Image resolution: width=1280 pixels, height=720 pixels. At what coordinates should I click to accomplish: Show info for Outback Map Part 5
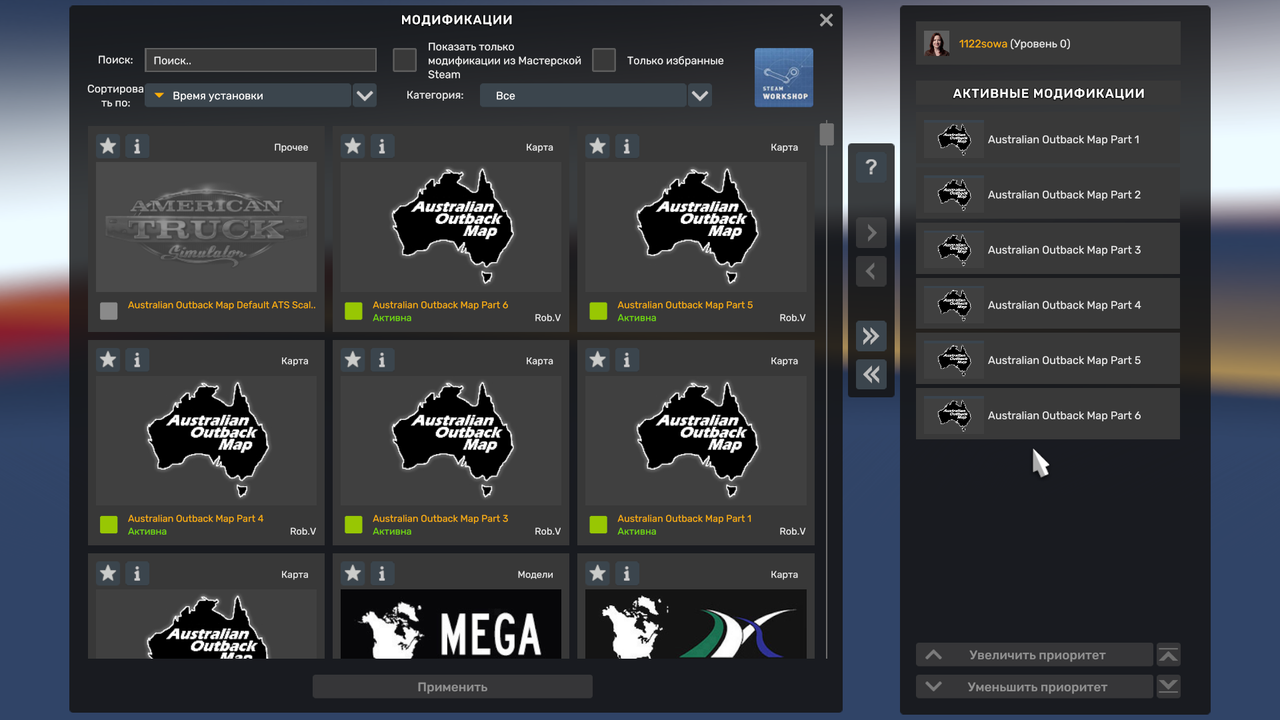(627, 146)
